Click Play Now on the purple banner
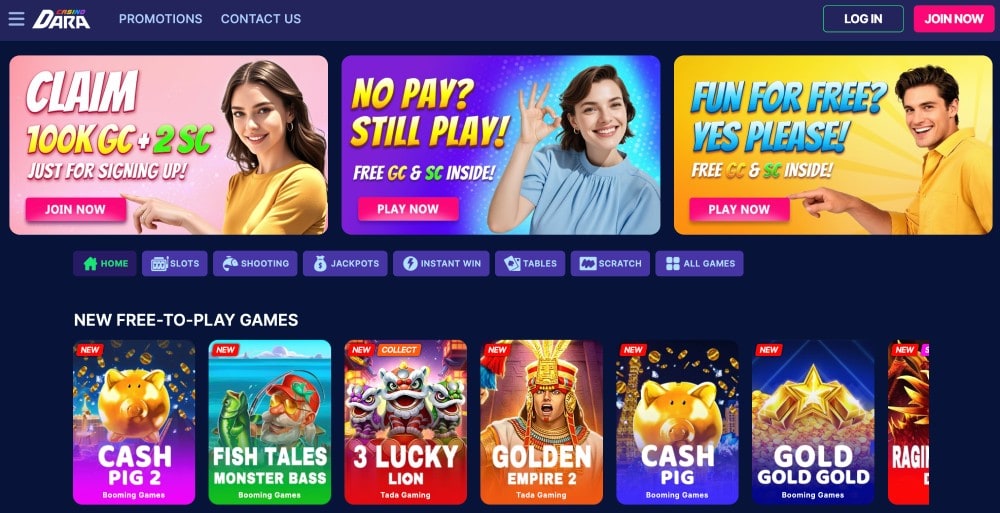The width and height of the screenshot is (1000, 513). click(408, 209)
